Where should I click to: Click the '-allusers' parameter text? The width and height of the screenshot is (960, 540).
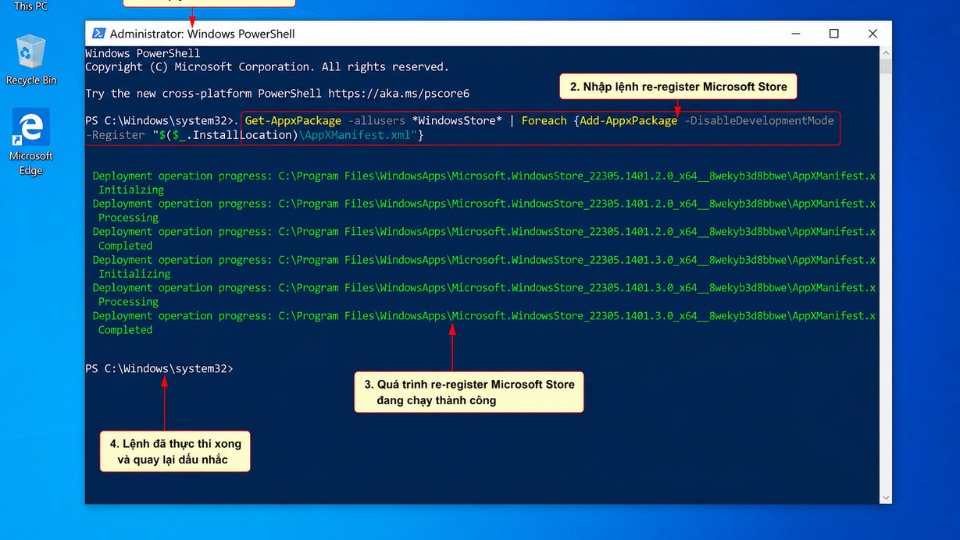(x=377, y=121)
